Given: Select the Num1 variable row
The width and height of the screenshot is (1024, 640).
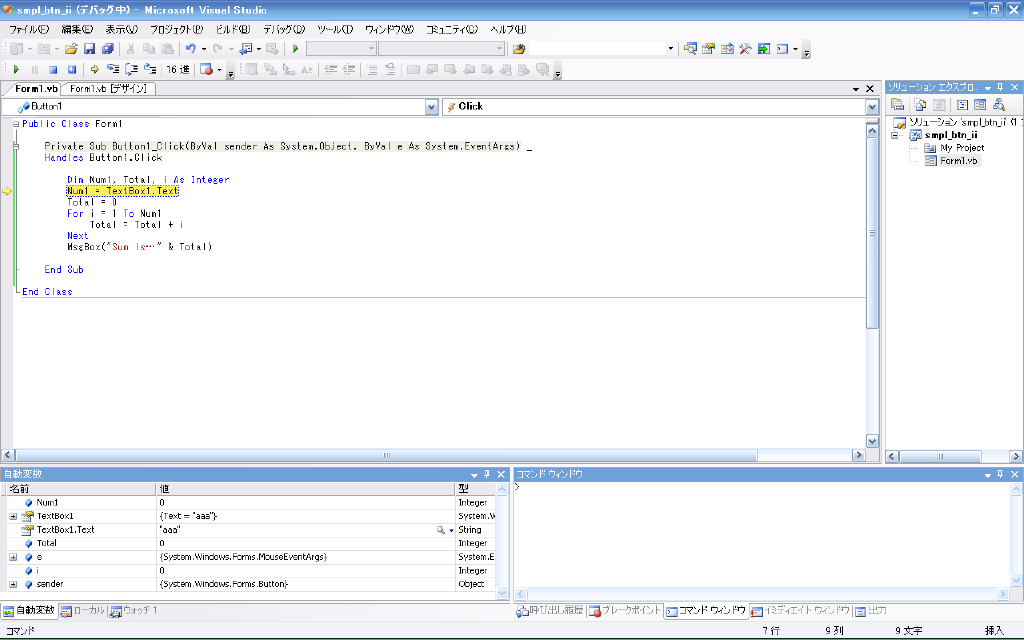Looking at the screenshot, I should [x=251, y=503].
